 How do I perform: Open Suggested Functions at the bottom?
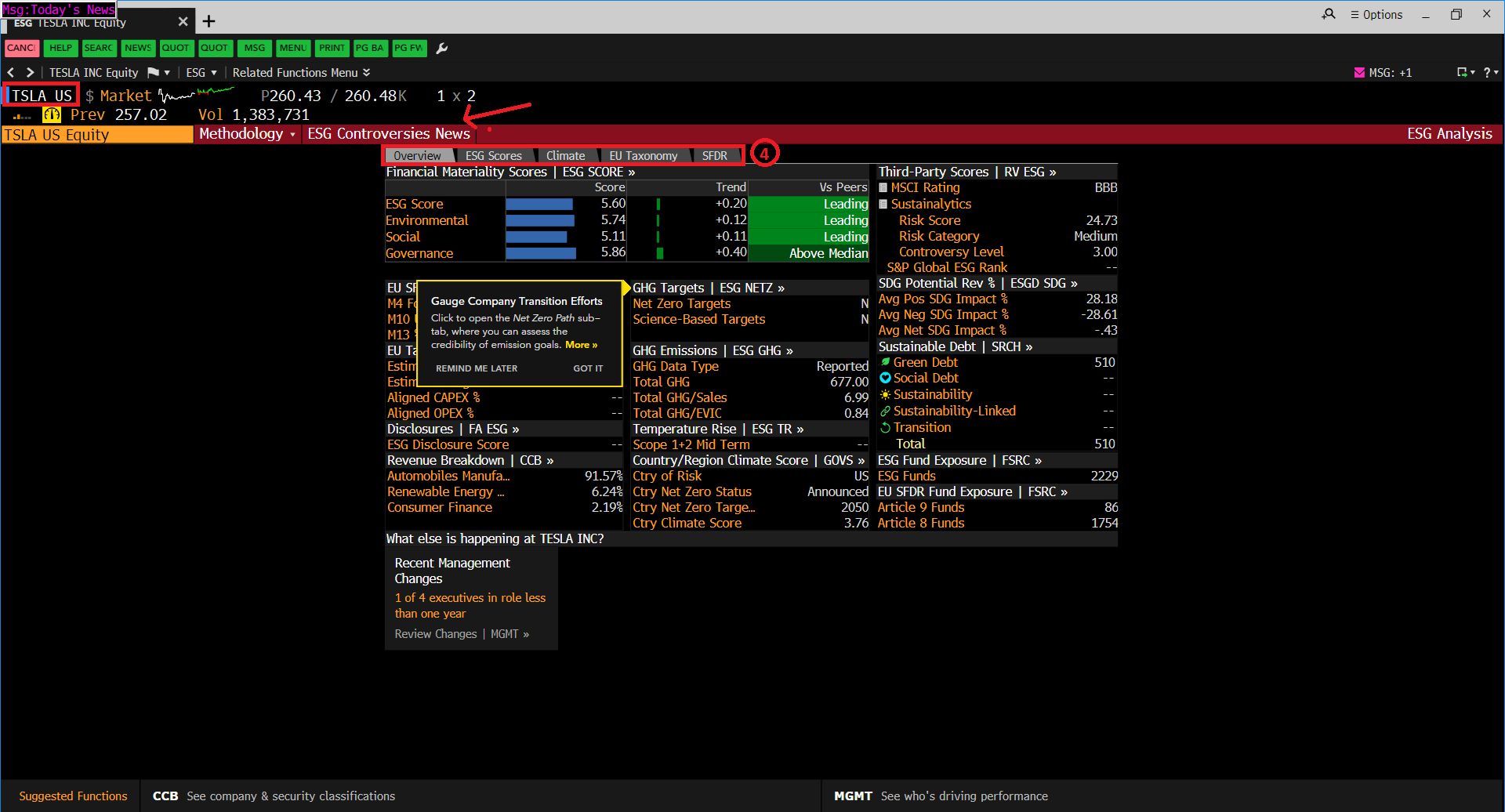(73, 796)
